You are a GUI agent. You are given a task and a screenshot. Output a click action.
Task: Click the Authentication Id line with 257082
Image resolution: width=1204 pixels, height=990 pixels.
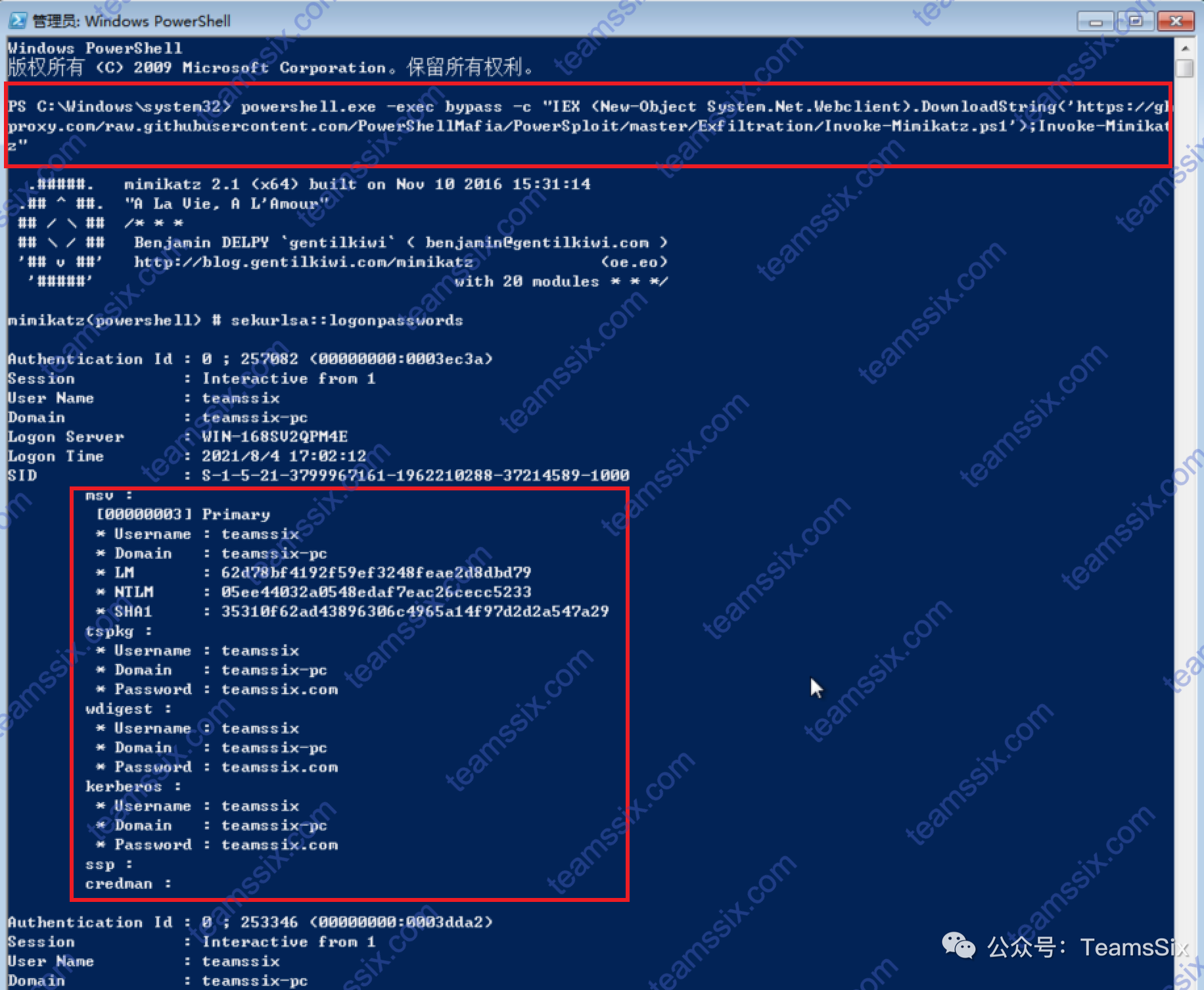250,359
